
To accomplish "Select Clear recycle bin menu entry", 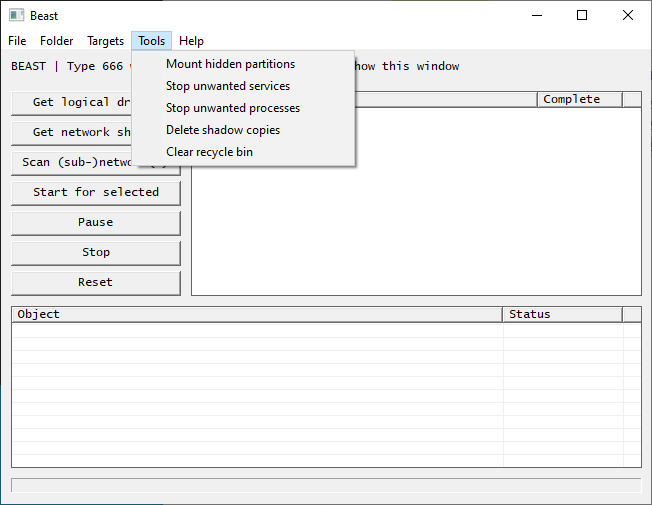I will coord(243,152).
